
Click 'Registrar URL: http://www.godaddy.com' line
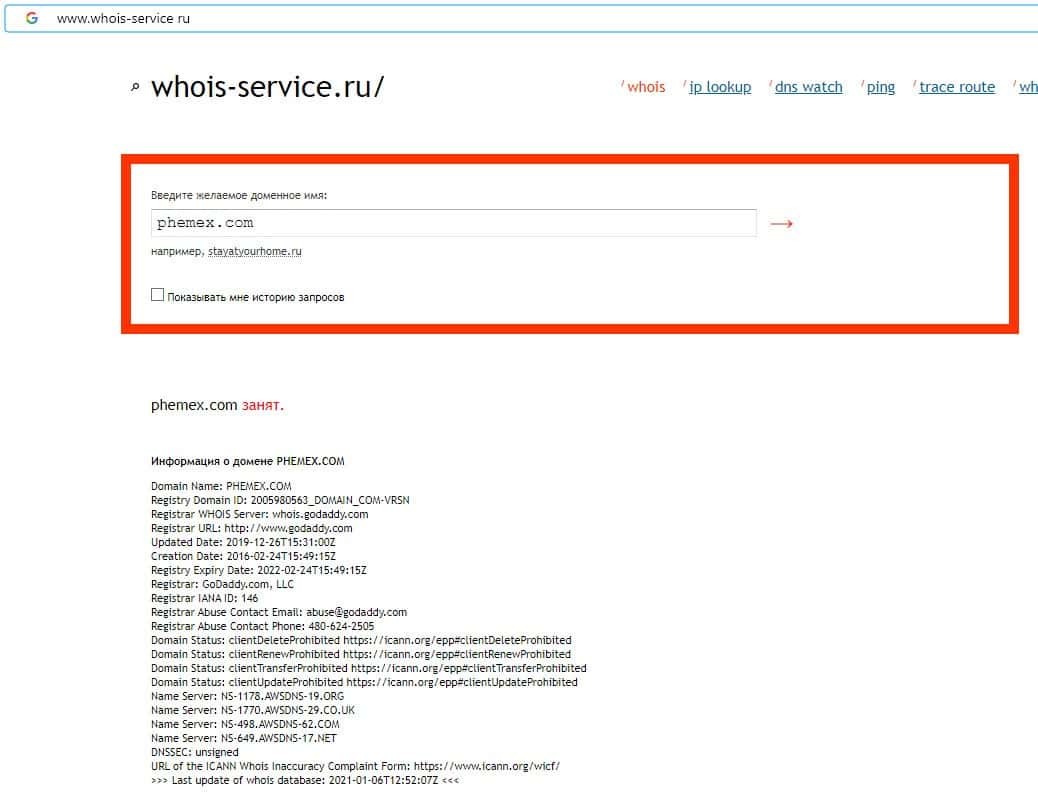point(252,528)
